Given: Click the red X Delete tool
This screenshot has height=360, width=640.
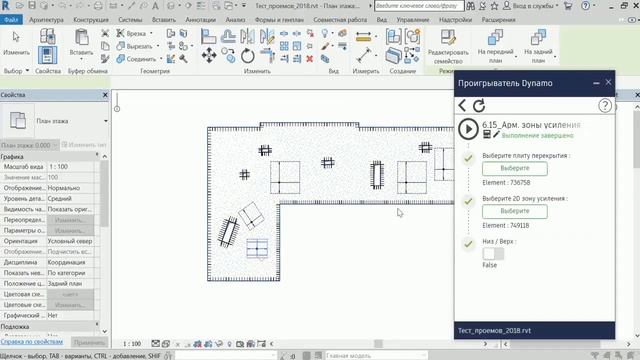Looking at the screenshot, I should pos(310,59).
